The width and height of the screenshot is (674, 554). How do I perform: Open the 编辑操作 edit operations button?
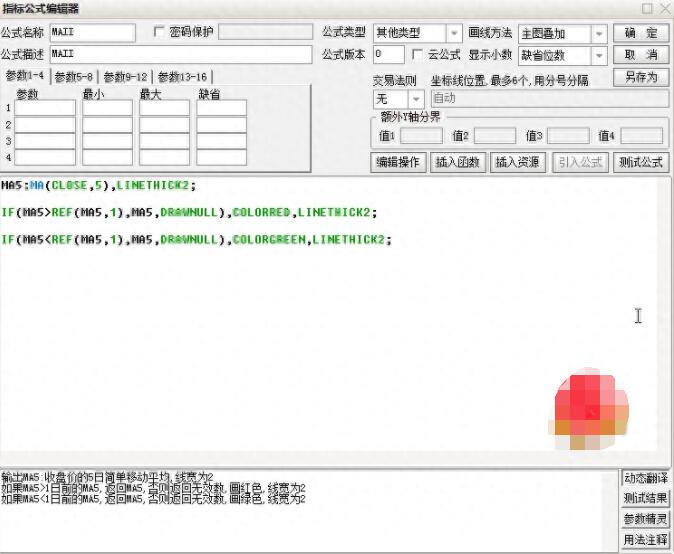point(399,162)
